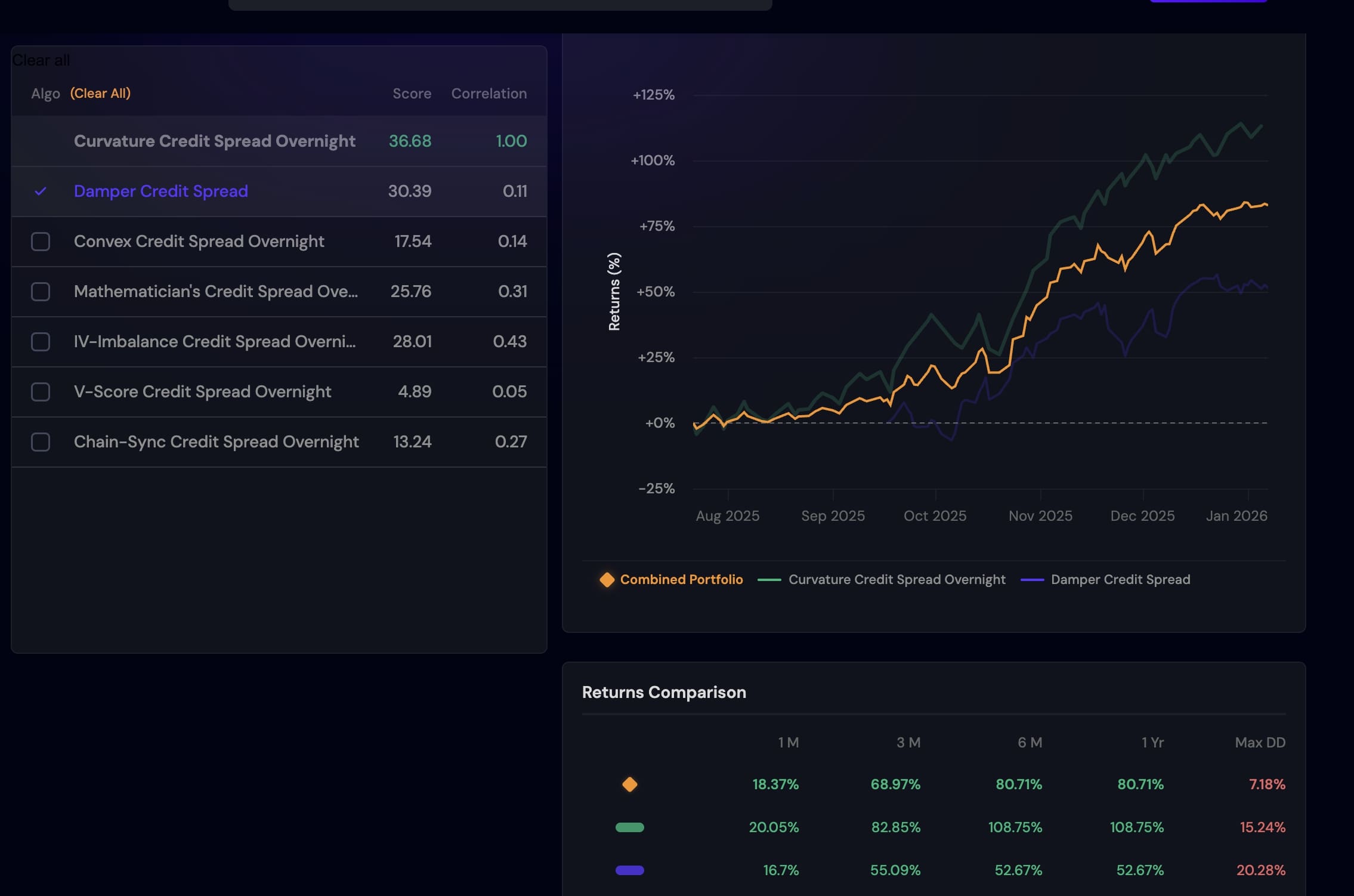Click the purple pill in Returns Comparison
The width and height of the screenshot is (1354, 896).
click(x=629, y=870)
